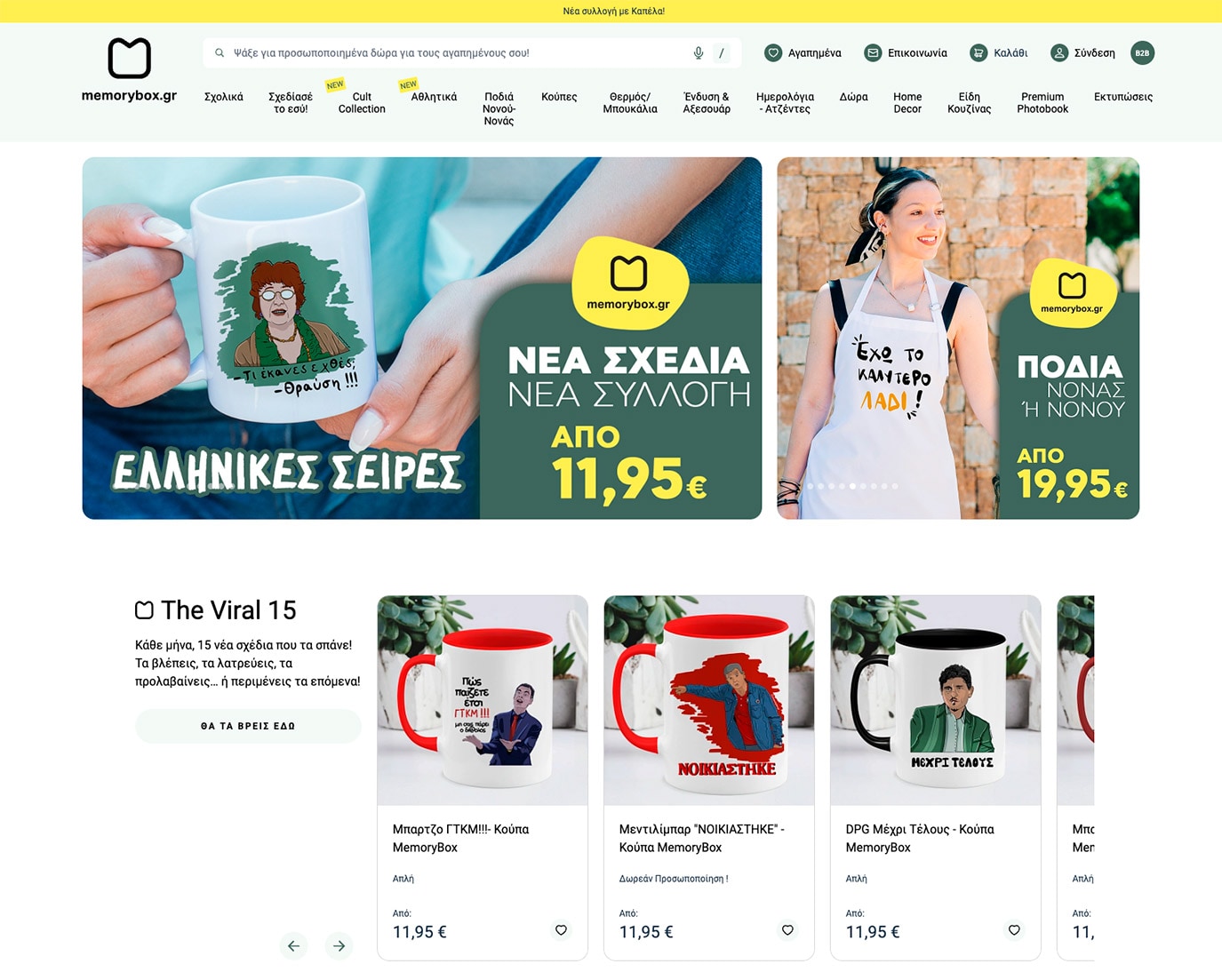Show next Viral 15 products arrow
1222x980 pixels.
click(x=339, y=946)
